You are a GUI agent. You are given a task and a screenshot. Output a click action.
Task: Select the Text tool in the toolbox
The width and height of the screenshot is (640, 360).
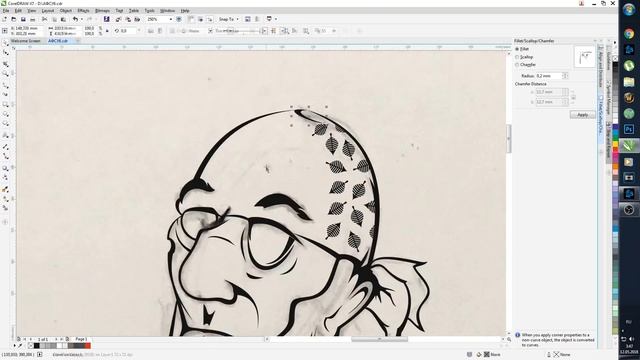(x=5, y=135)
